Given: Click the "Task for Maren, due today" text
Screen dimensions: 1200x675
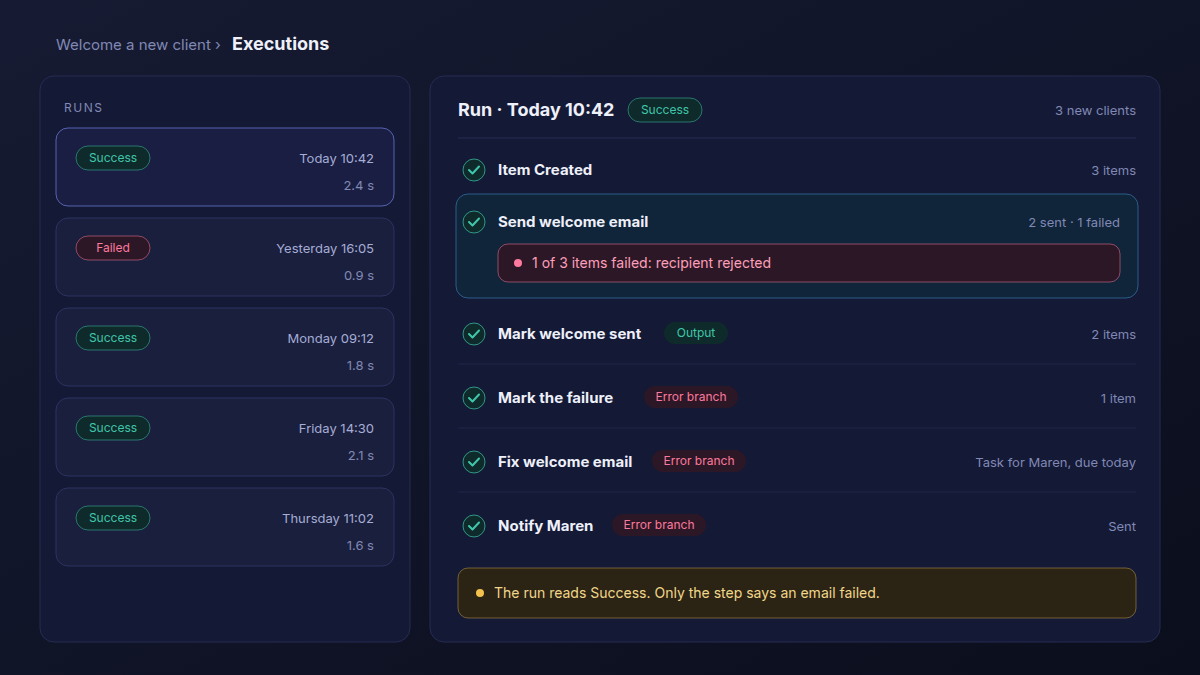Looking at the screenshot, I should tap(1056, 463).
